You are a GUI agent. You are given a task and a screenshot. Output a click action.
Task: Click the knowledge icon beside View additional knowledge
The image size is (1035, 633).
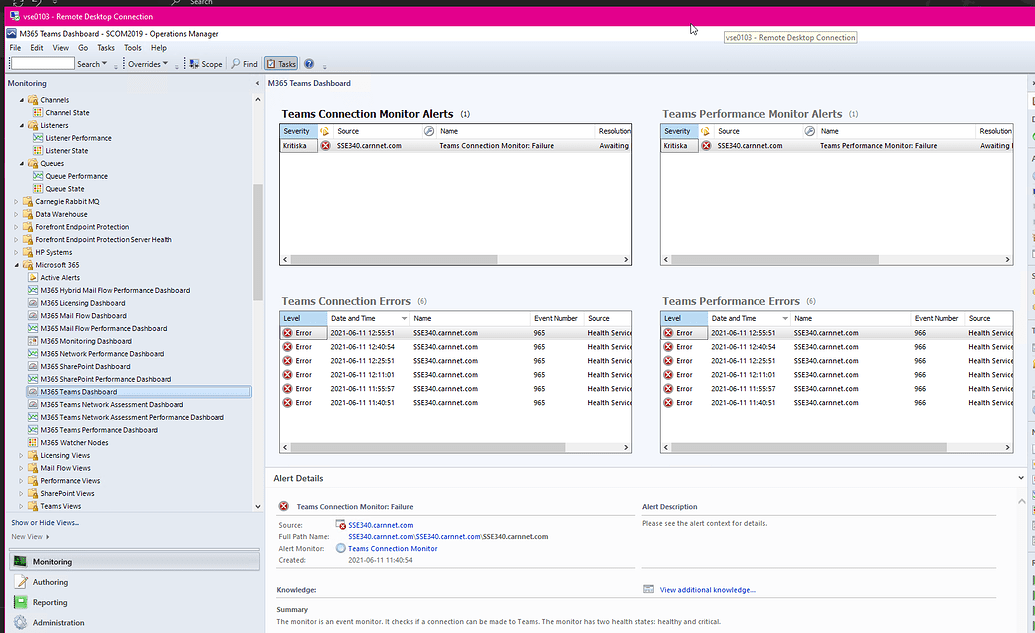649,589
